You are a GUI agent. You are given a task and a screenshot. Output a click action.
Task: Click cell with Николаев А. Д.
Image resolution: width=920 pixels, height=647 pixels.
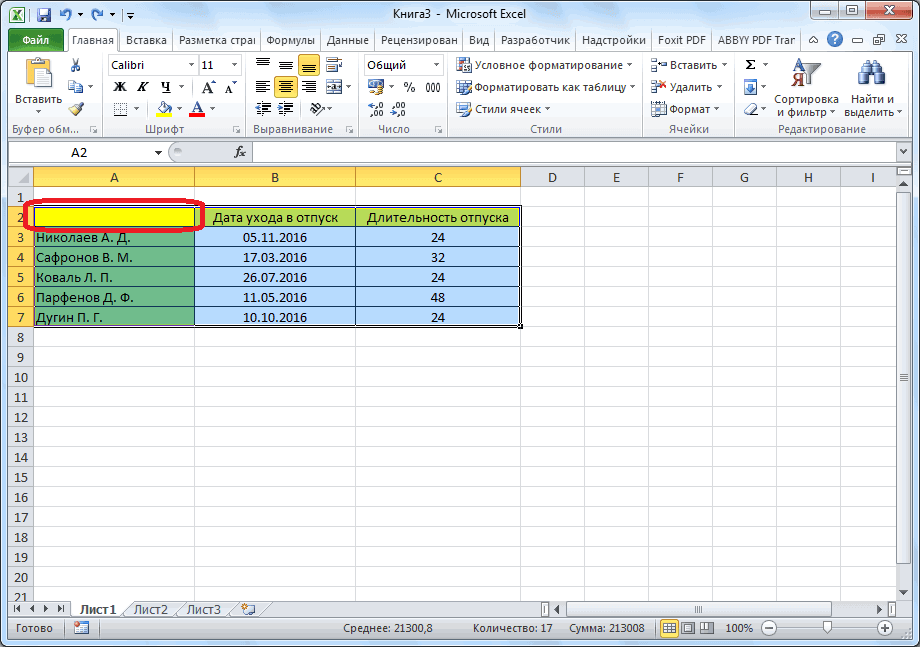[114, 238]
